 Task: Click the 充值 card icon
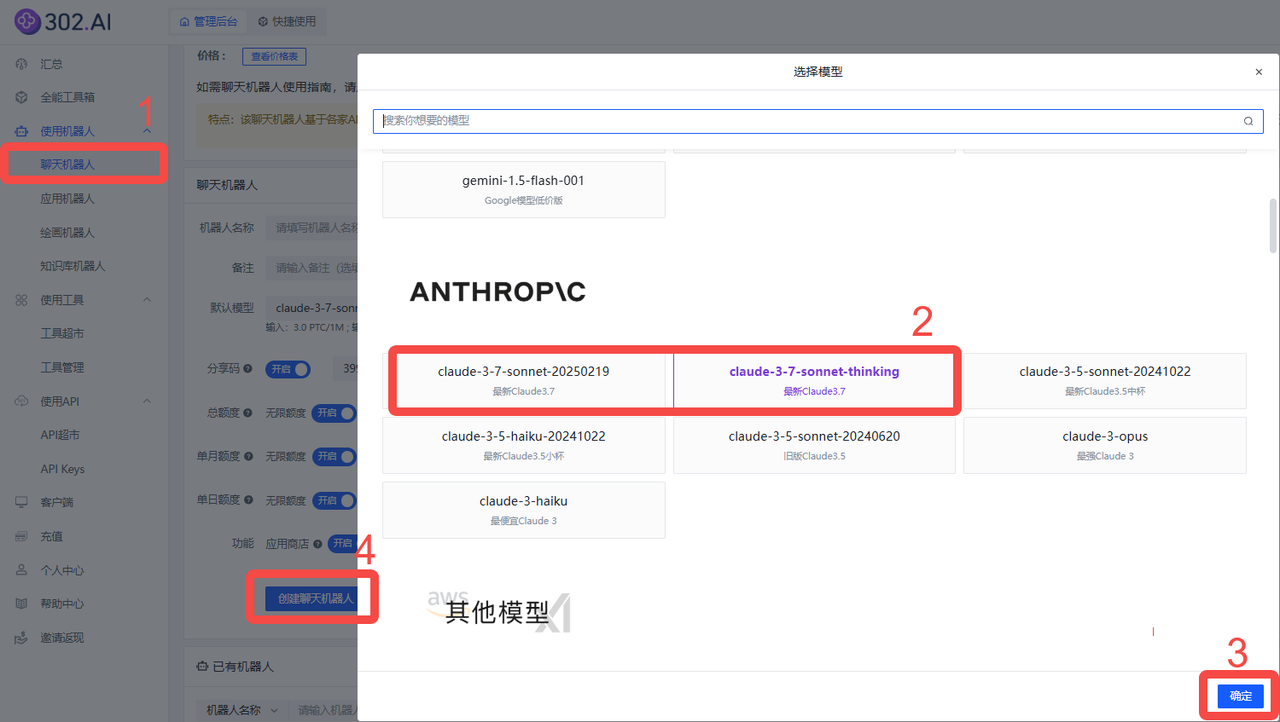pyautogui.click(x=21, y=536)
